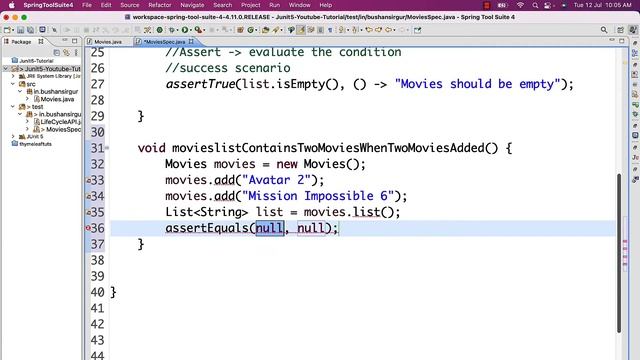The width and height of the screenshot is (640, 360).
Task: Click Collapse All in Package Explorer
Action: click(x=57, y=53)
